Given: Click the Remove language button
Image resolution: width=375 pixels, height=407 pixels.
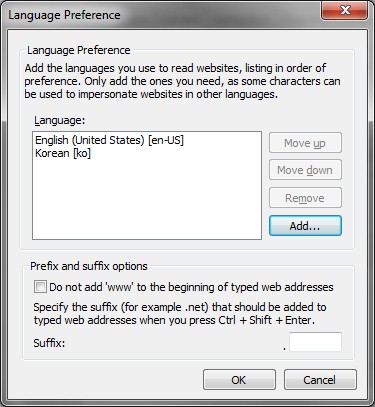Looking at the screenshot, I should click(x=305, y=198).
